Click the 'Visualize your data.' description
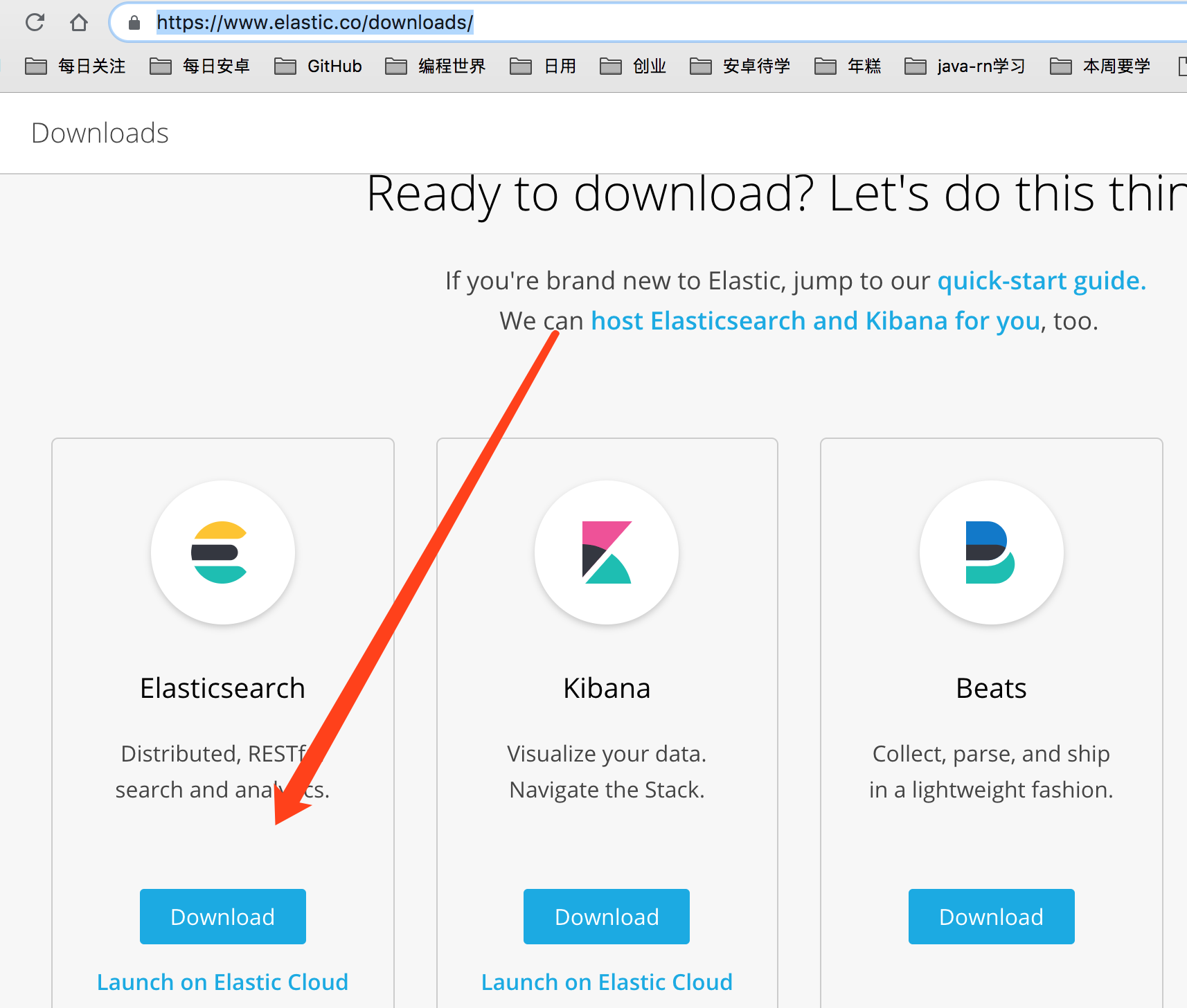Image resolution: width=1187 pixels, height=1008 pixels. pyautogui.click(x=607, y=753)
